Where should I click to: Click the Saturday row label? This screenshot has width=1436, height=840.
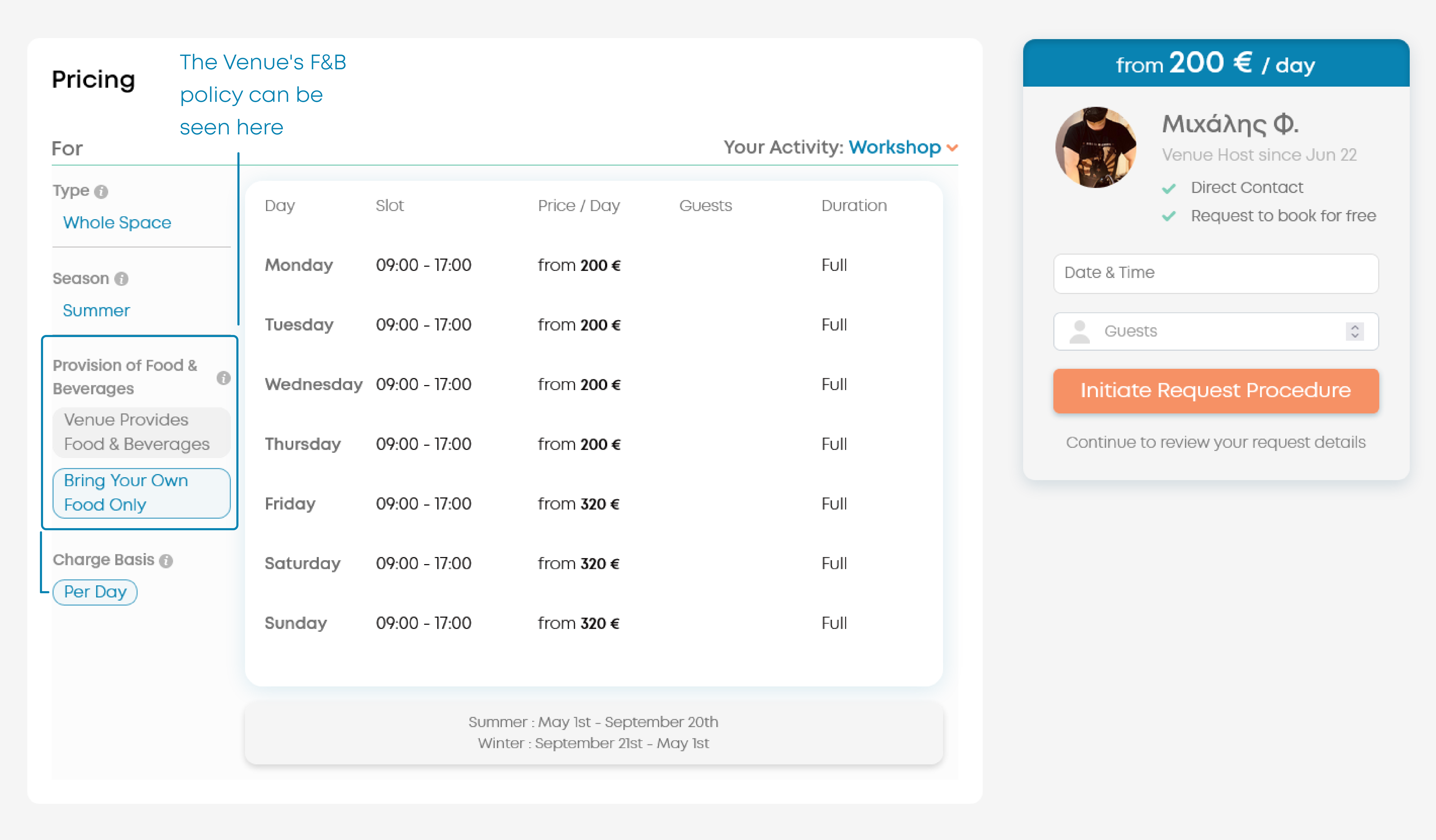click(x=303, y=564)
